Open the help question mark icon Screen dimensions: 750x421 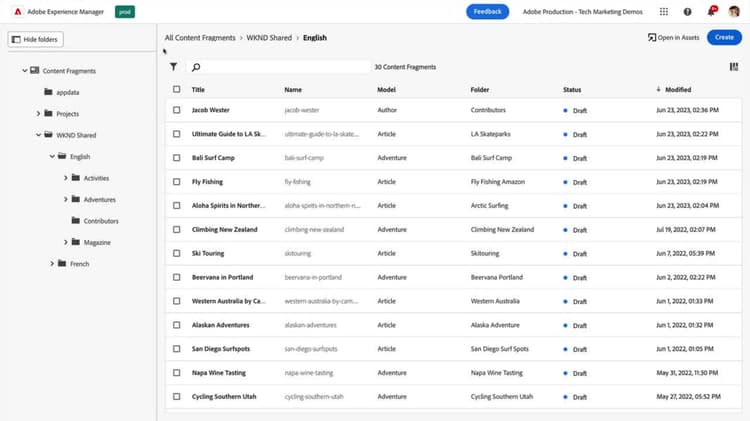[x=687, y=11]
